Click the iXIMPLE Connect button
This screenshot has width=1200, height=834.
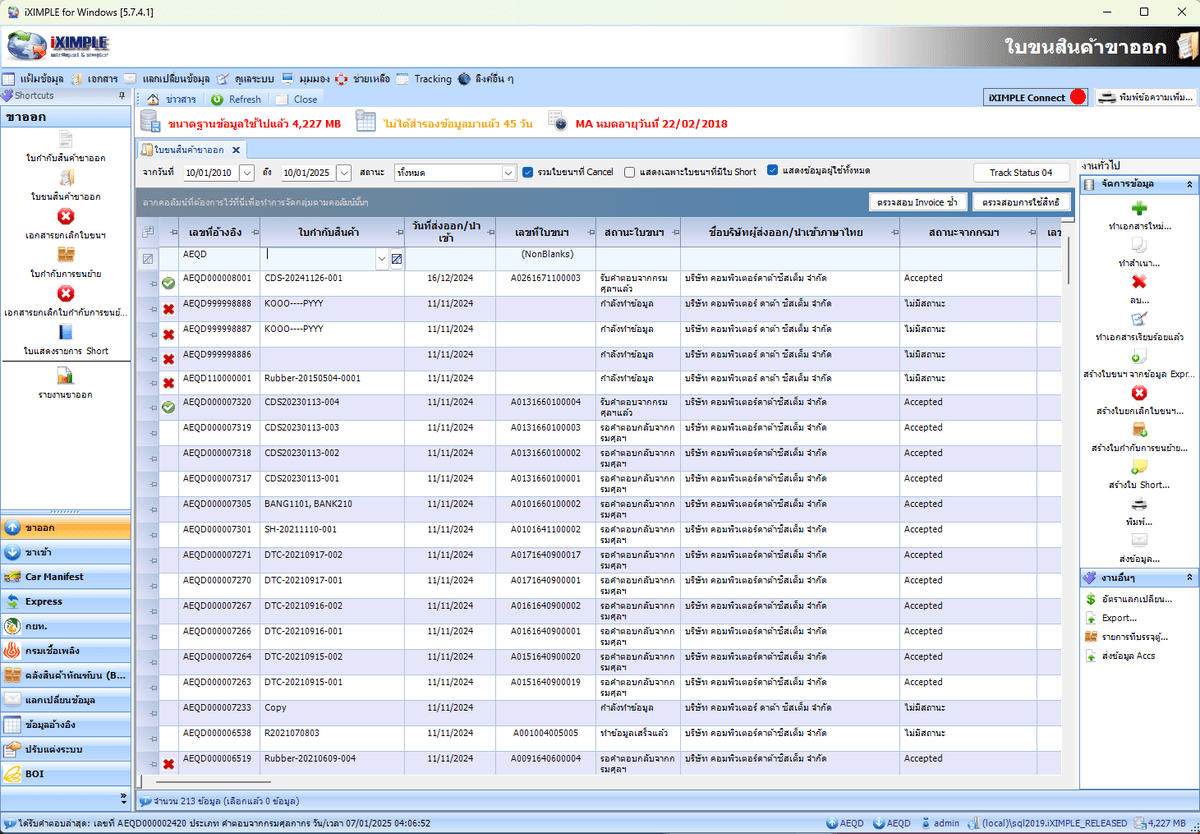tap(1036, 97)
